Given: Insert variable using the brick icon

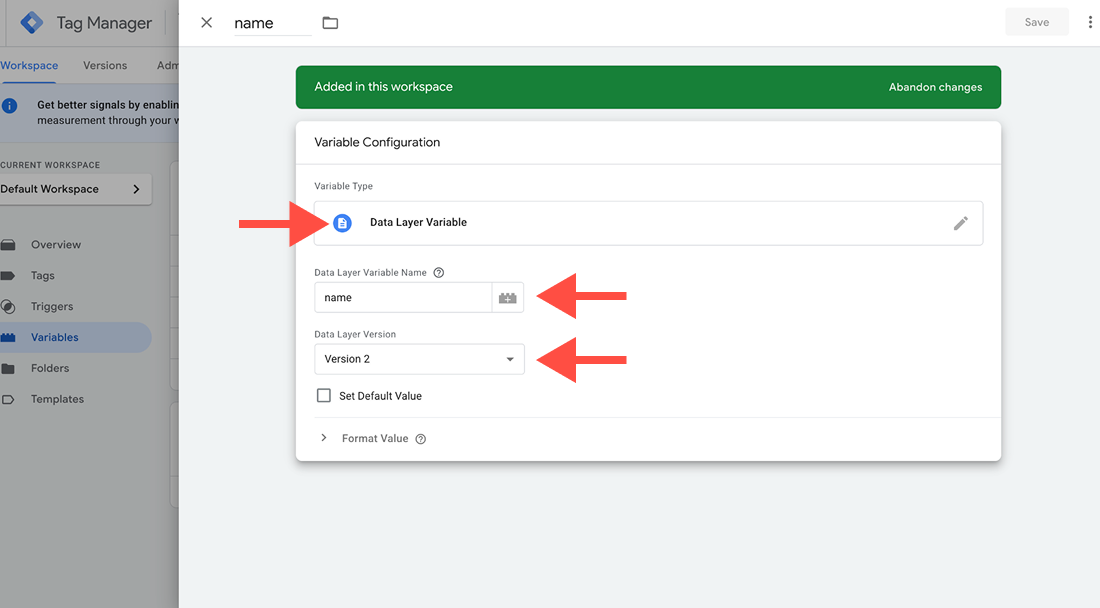Looking at the screenshot, I should click(508, 298).
